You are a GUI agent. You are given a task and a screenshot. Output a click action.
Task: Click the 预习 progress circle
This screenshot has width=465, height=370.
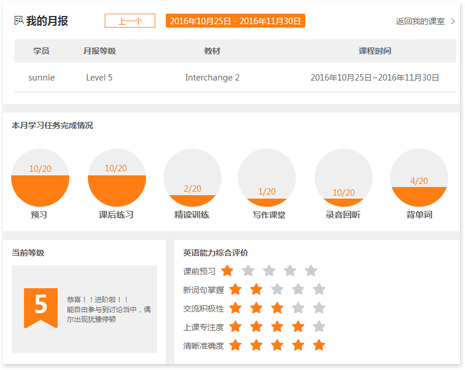click(x=40, y=178)
